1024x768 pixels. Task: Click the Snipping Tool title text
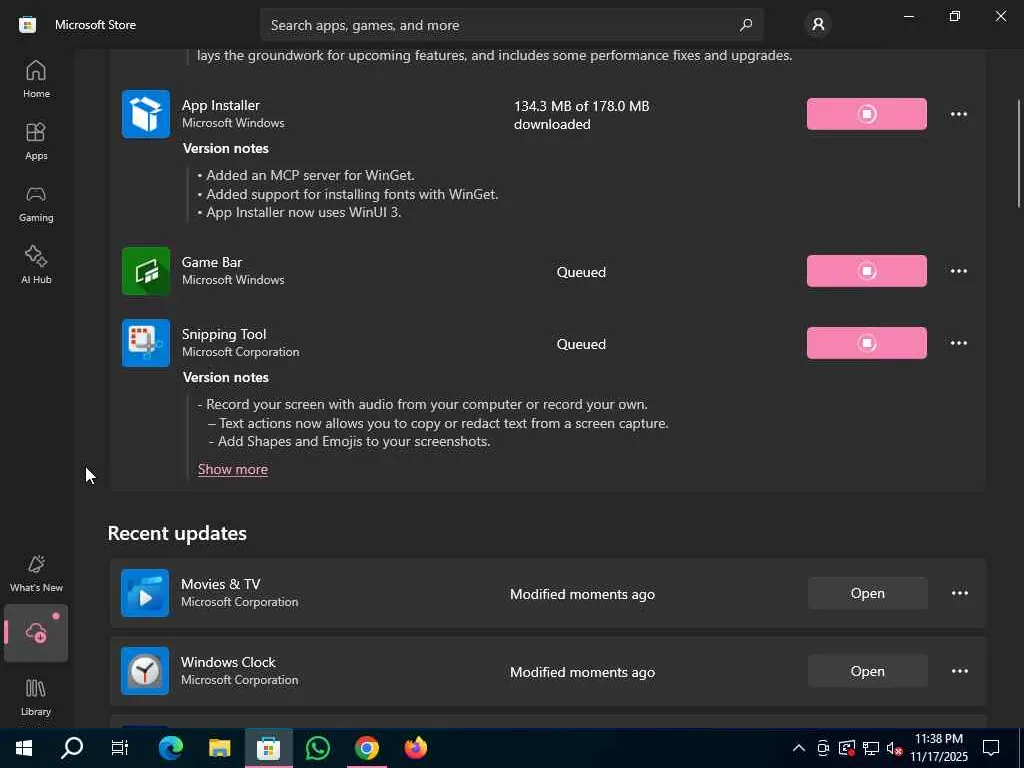(224, 334)
